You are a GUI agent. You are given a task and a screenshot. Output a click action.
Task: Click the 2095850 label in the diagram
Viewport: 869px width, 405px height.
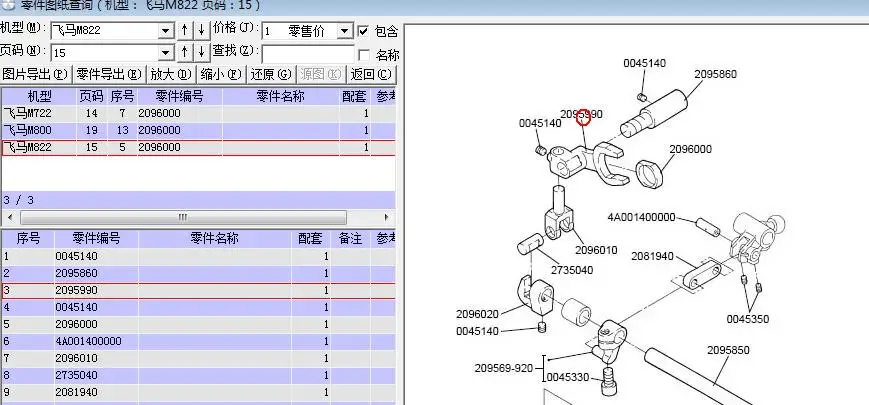tap(728, 350)
